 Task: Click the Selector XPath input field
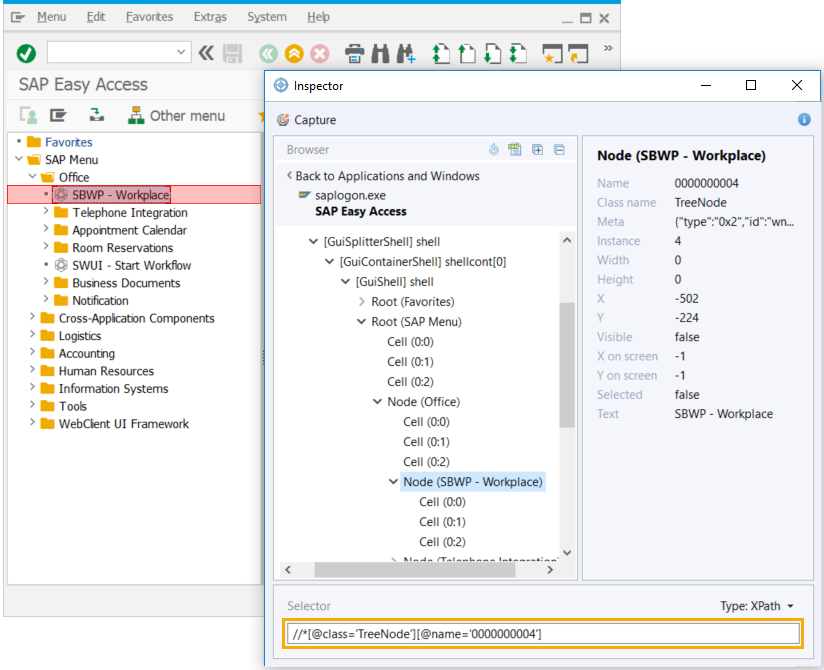tap(543, 633)
